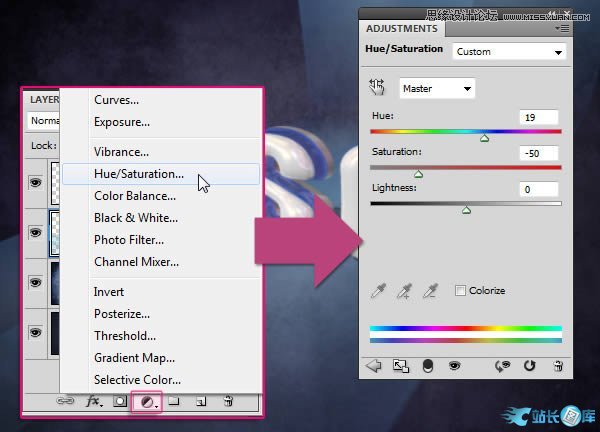
Task: Click the add layer style fx icon
Action: click(94, 402)
